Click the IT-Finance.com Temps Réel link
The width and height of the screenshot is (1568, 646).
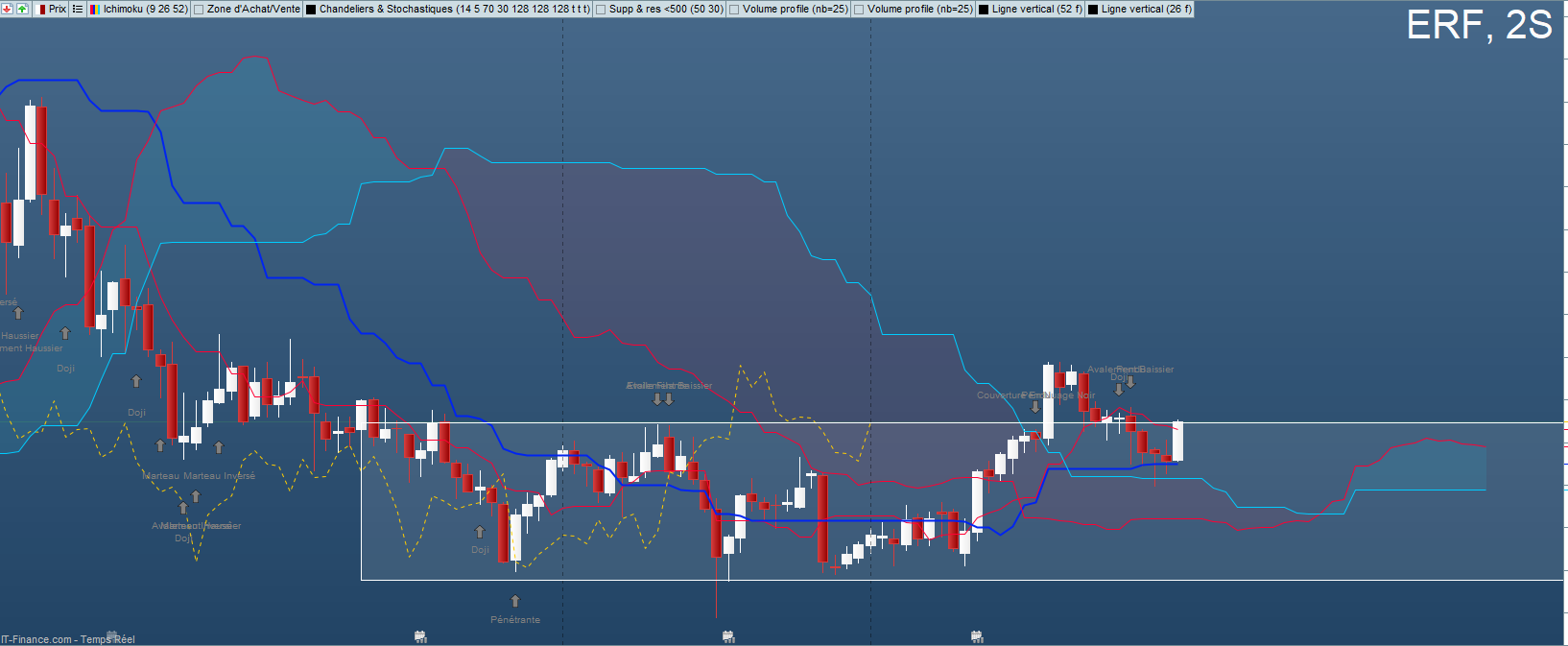[x=67, y=639]
